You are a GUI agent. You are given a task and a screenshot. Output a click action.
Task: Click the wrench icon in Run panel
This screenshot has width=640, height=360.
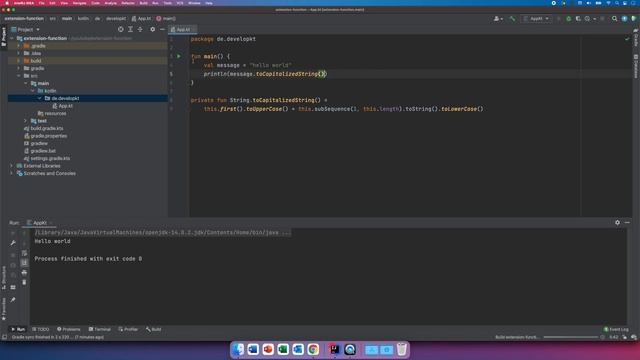click(x=13, y=243)
